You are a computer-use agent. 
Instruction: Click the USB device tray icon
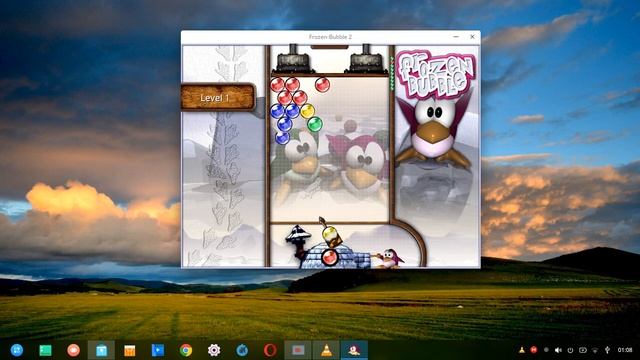607,350
